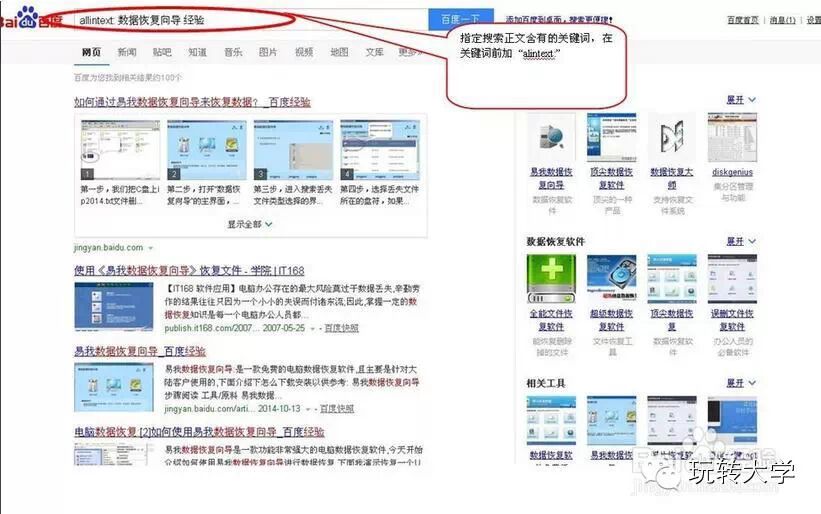This screenshot has height=514, width=821.
Task: Open the 贴吧 tab
Action: (x=162, y=52)
